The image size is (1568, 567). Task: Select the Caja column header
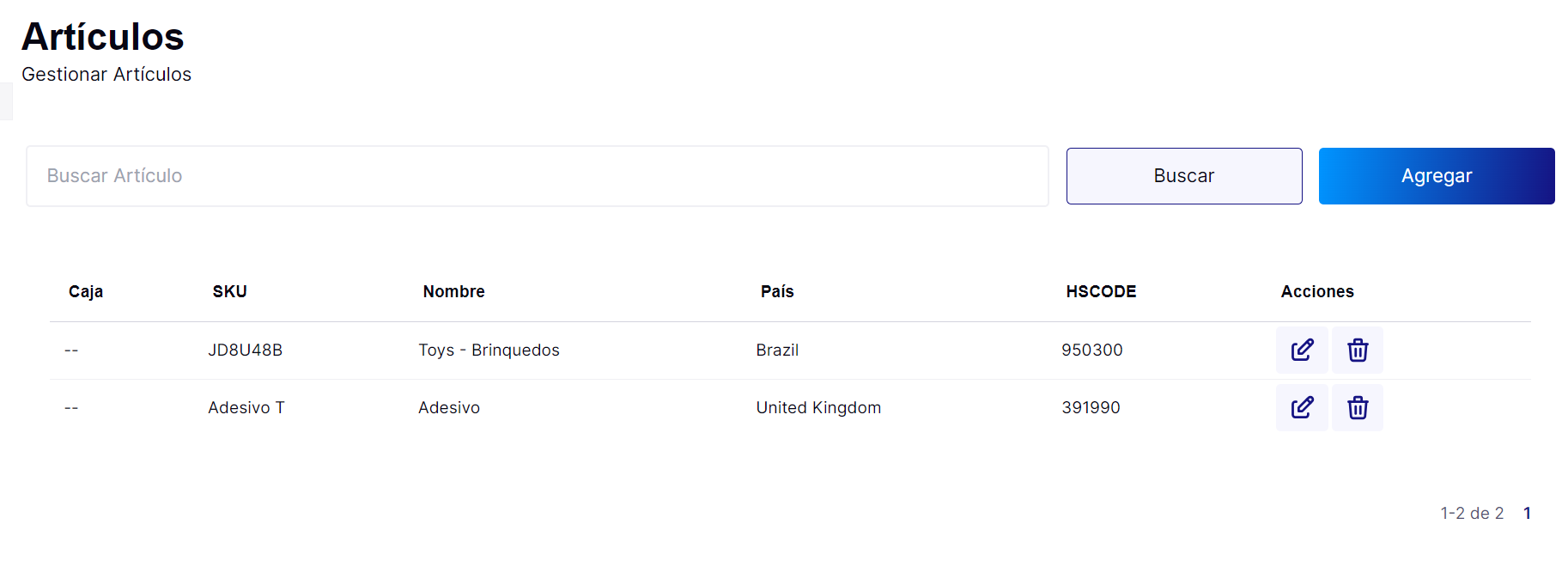86,291
